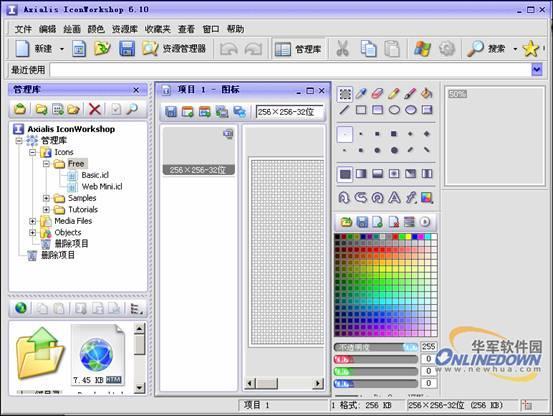The height and width of the screenshot is (416, 553).
Task: Click the gear settings icon in toolbar
Action: tap(447, 49)
